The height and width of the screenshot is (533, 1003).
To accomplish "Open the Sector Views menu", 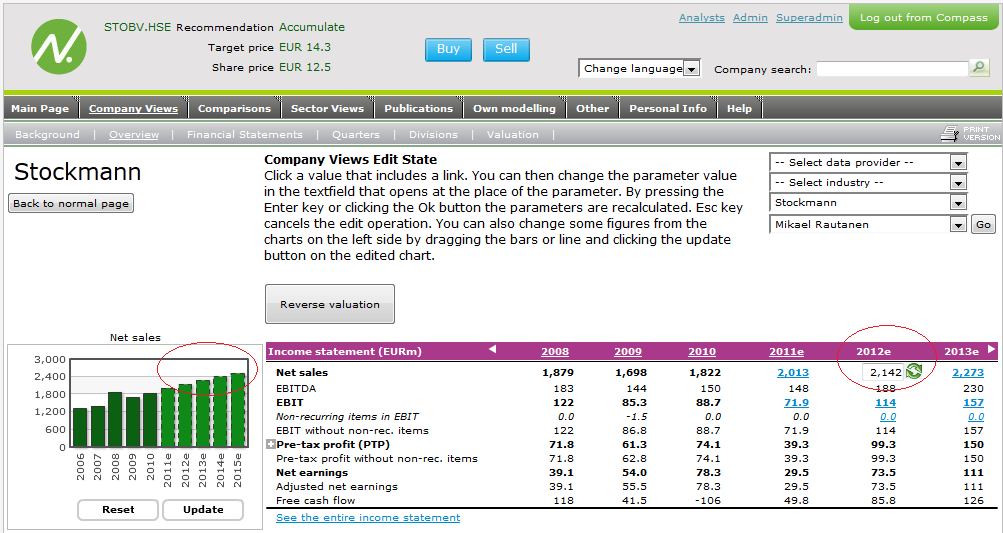I will coord(327,108).
